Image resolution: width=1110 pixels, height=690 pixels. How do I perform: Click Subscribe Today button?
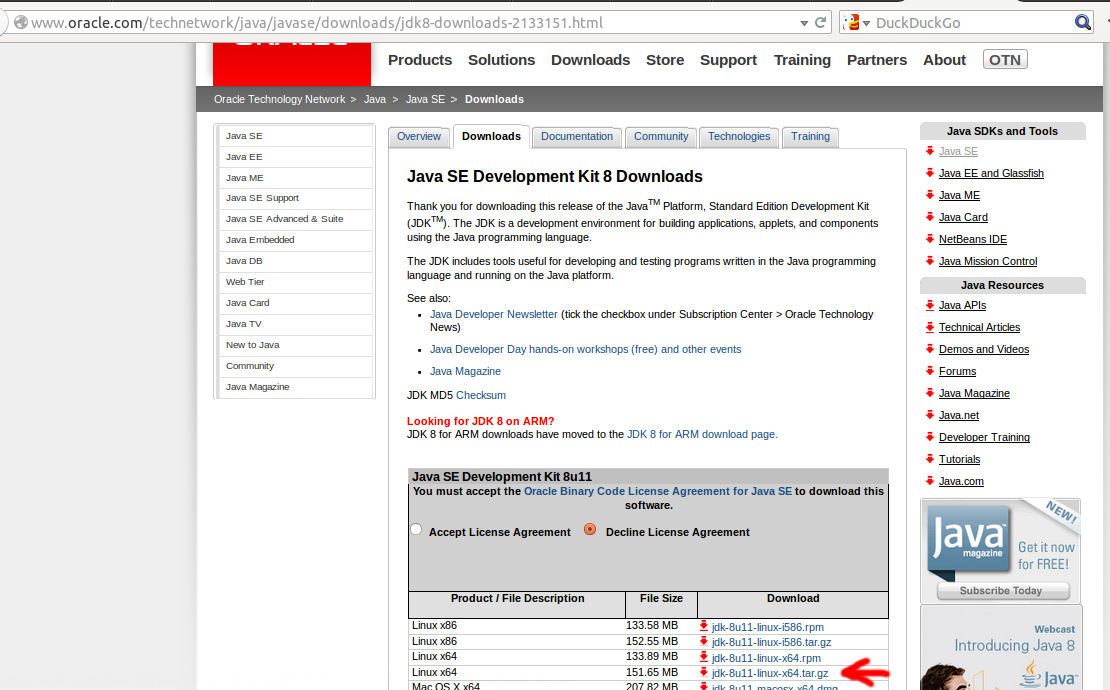(1002, 591)
